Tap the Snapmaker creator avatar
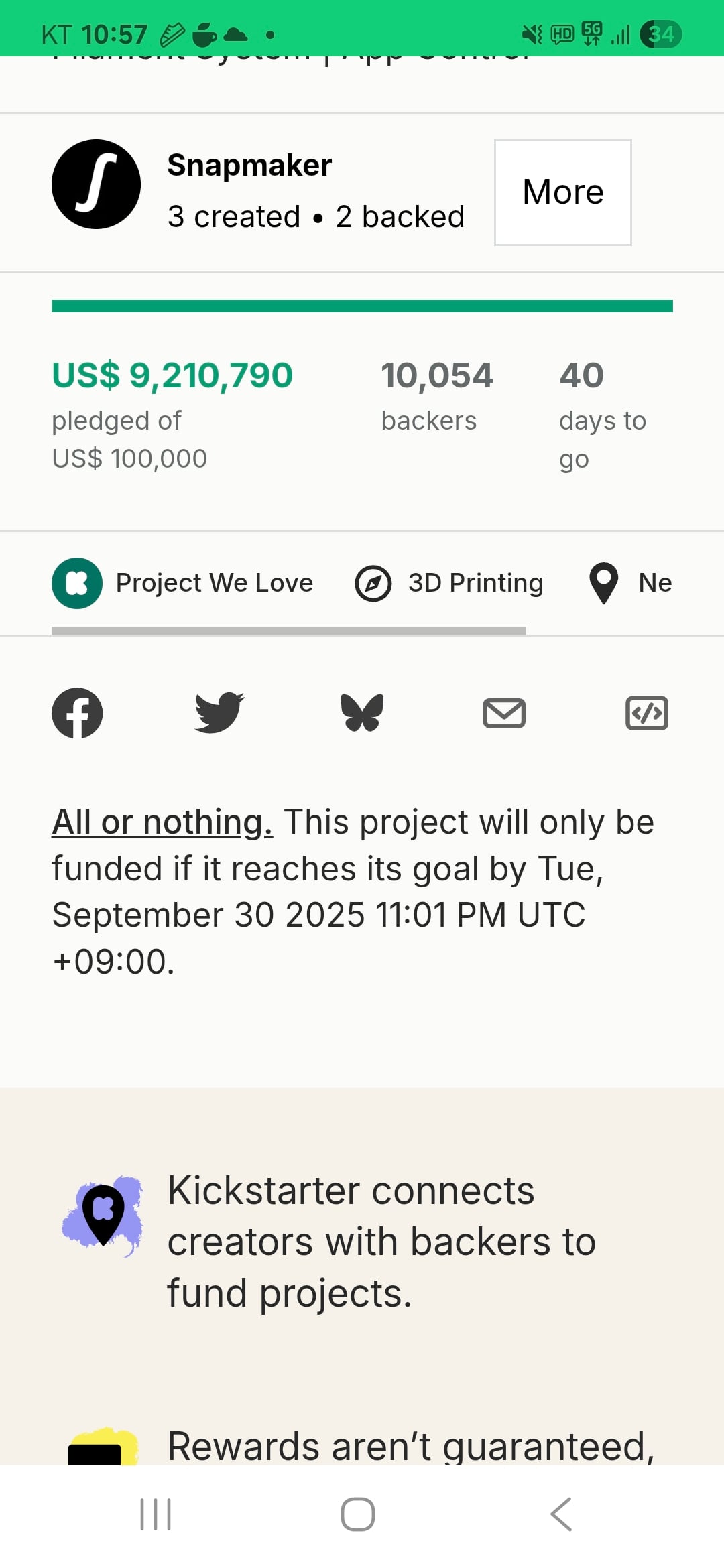The width and height of the screenshot is (724, 1568). 96,184
